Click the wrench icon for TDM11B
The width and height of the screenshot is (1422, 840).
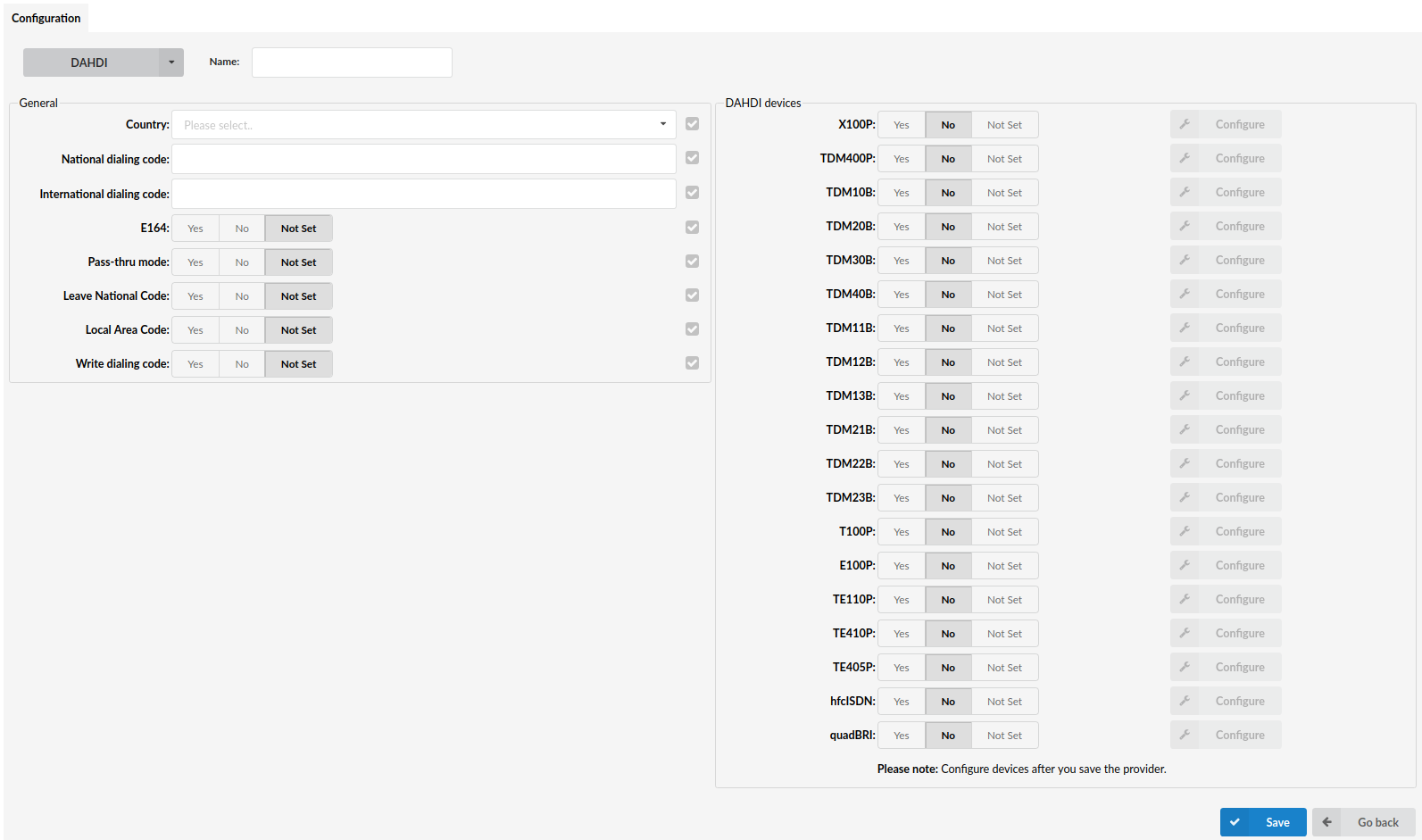pyautogui.click(x=1185, y=328)
